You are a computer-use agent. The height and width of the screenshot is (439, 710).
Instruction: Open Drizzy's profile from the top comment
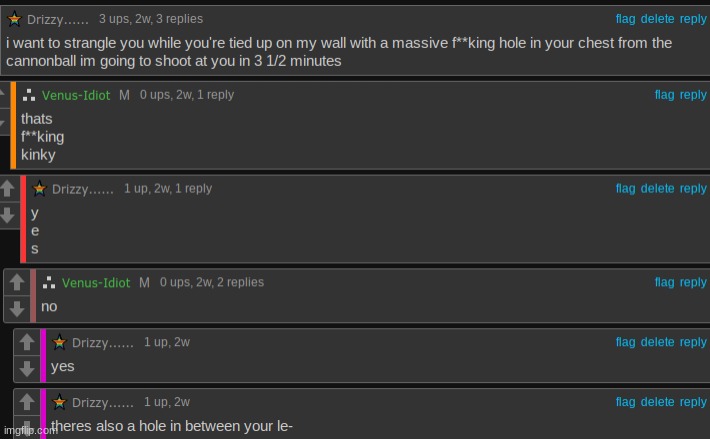(x=58, y=19)
